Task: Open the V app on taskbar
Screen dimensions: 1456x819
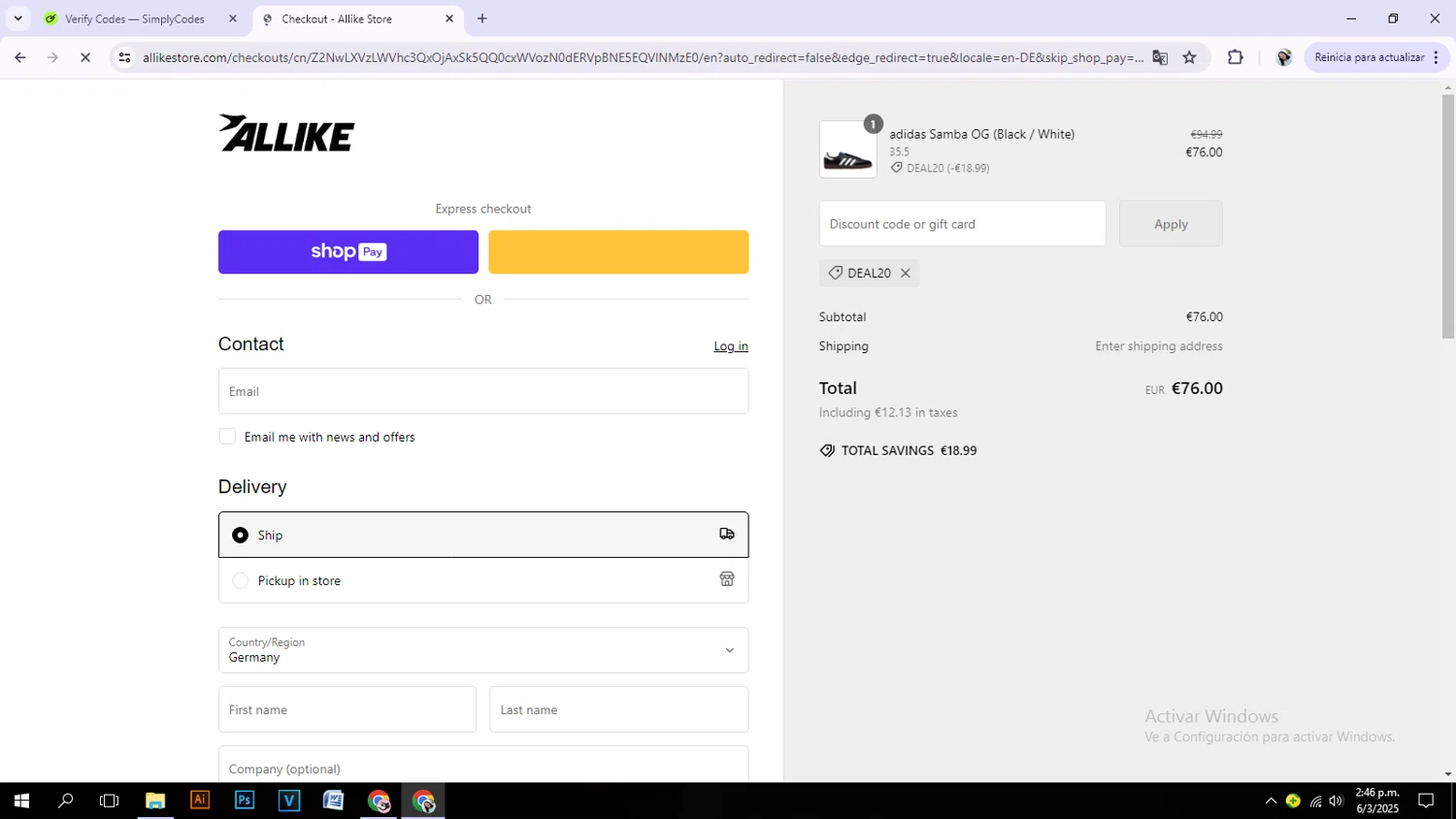Action: tap(289, 801)
